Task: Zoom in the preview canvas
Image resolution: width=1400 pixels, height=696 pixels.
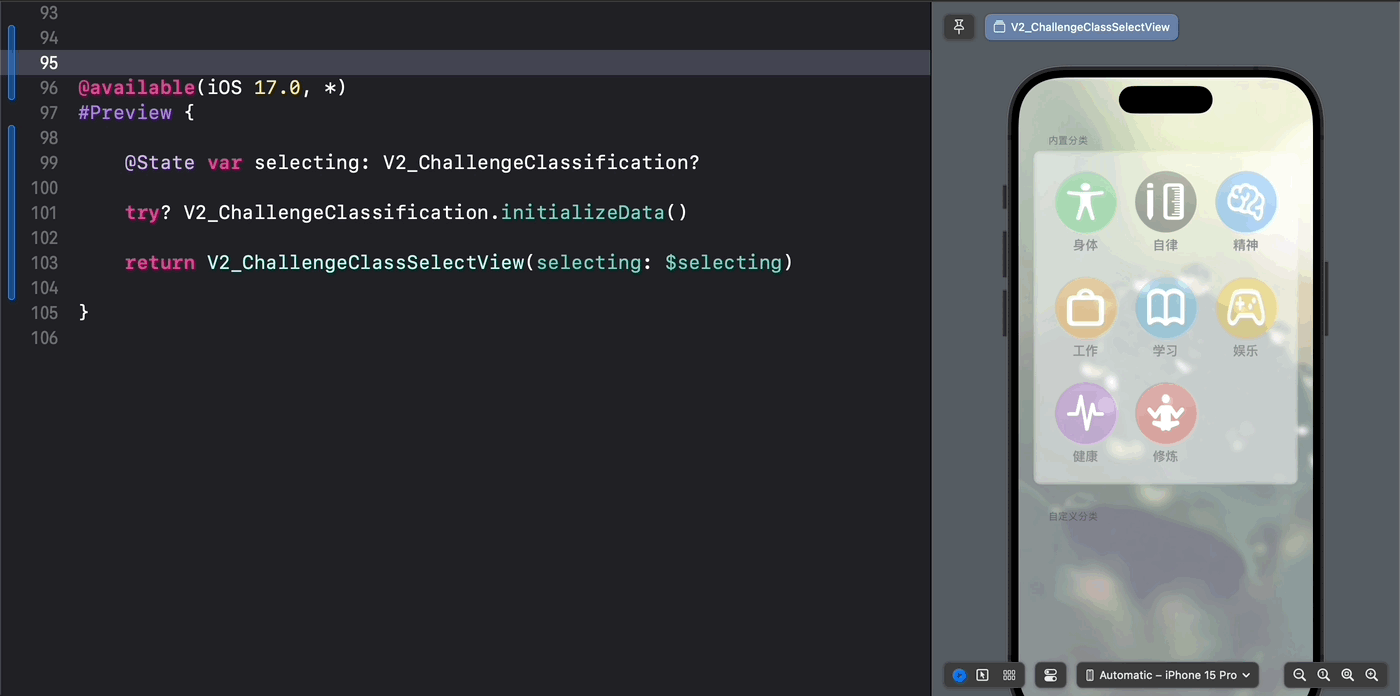Action: pos(1371,675)
